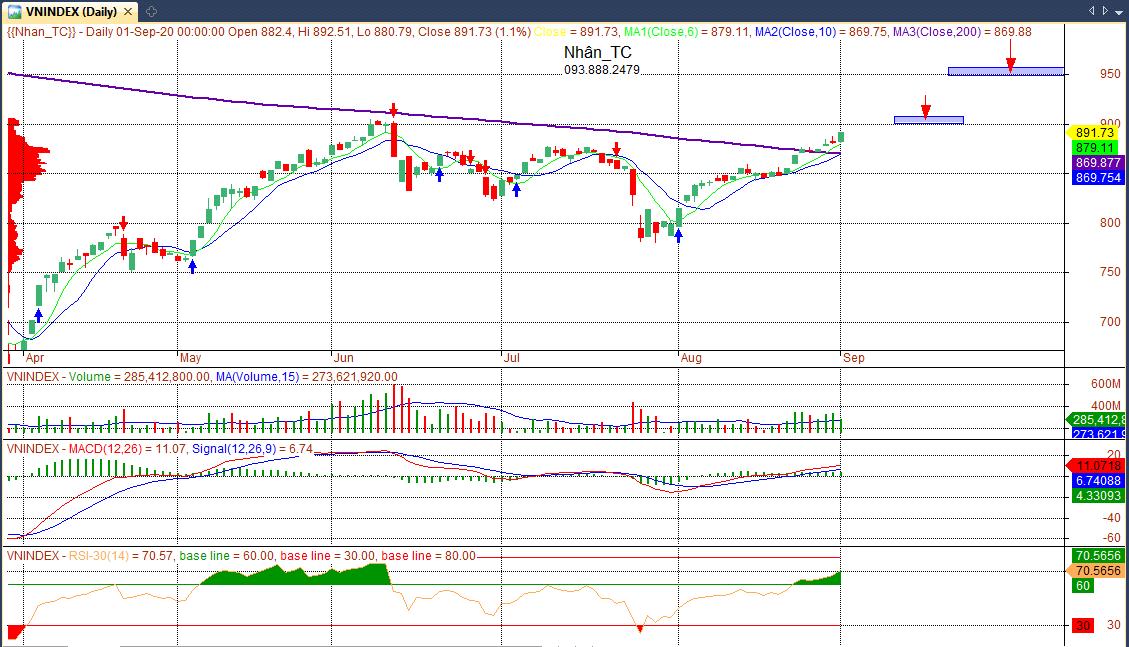Screen dimensions: 1129x647
Task: Click the Signal(12,26,9) = 6.74 legend
Action: pyautogui.click(x=252, y=449)
